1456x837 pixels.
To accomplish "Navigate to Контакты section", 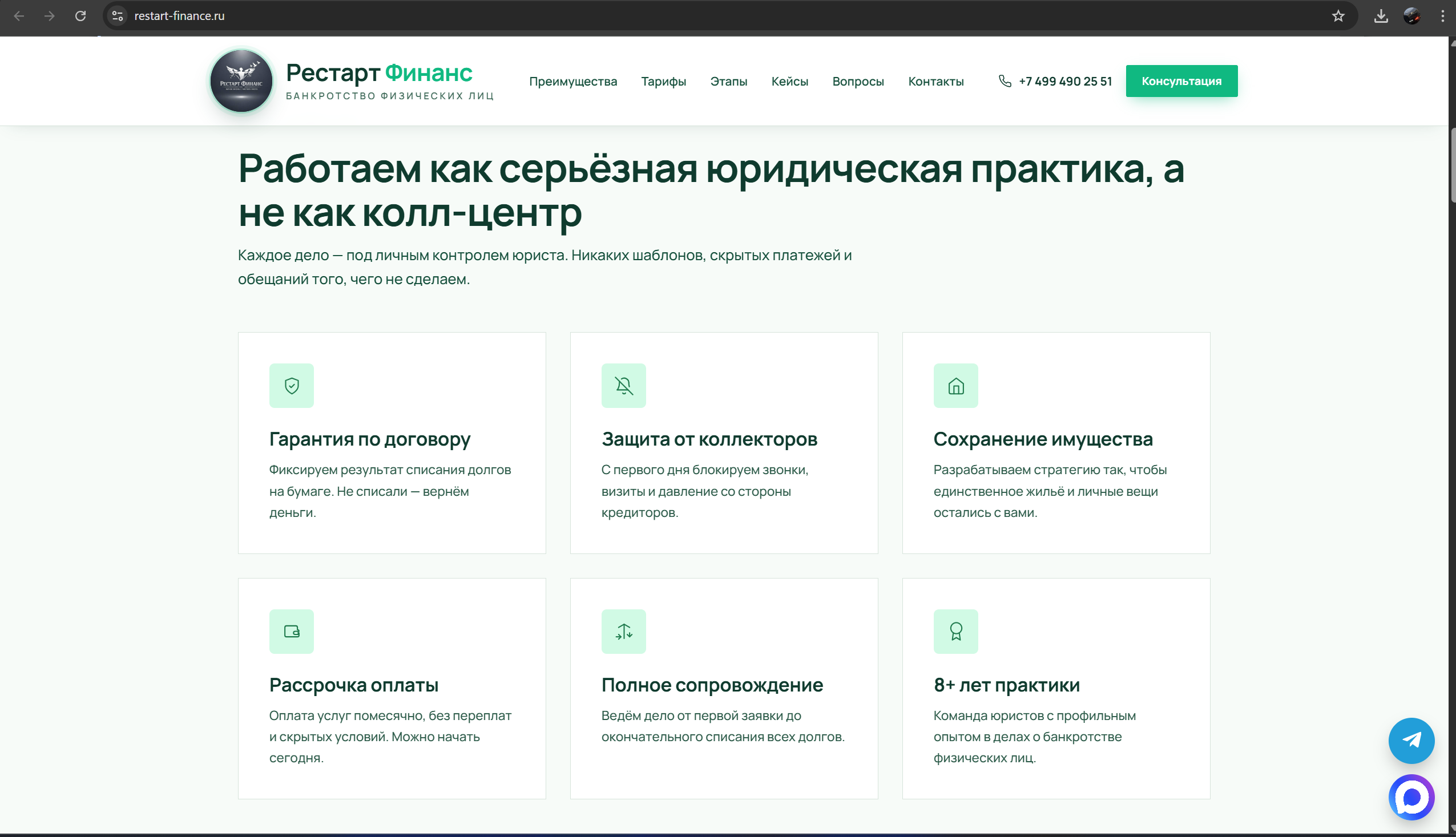I will pyautogui.click(x=935, y=81).
